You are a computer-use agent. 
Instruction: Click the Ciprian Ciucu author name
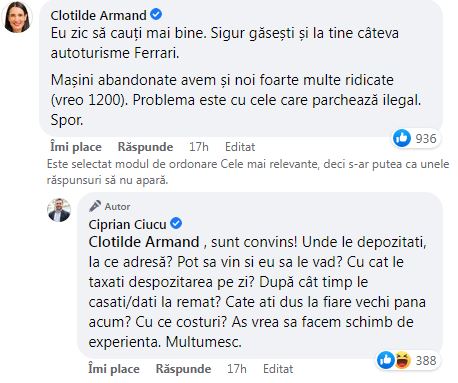[x=127, y=224]
